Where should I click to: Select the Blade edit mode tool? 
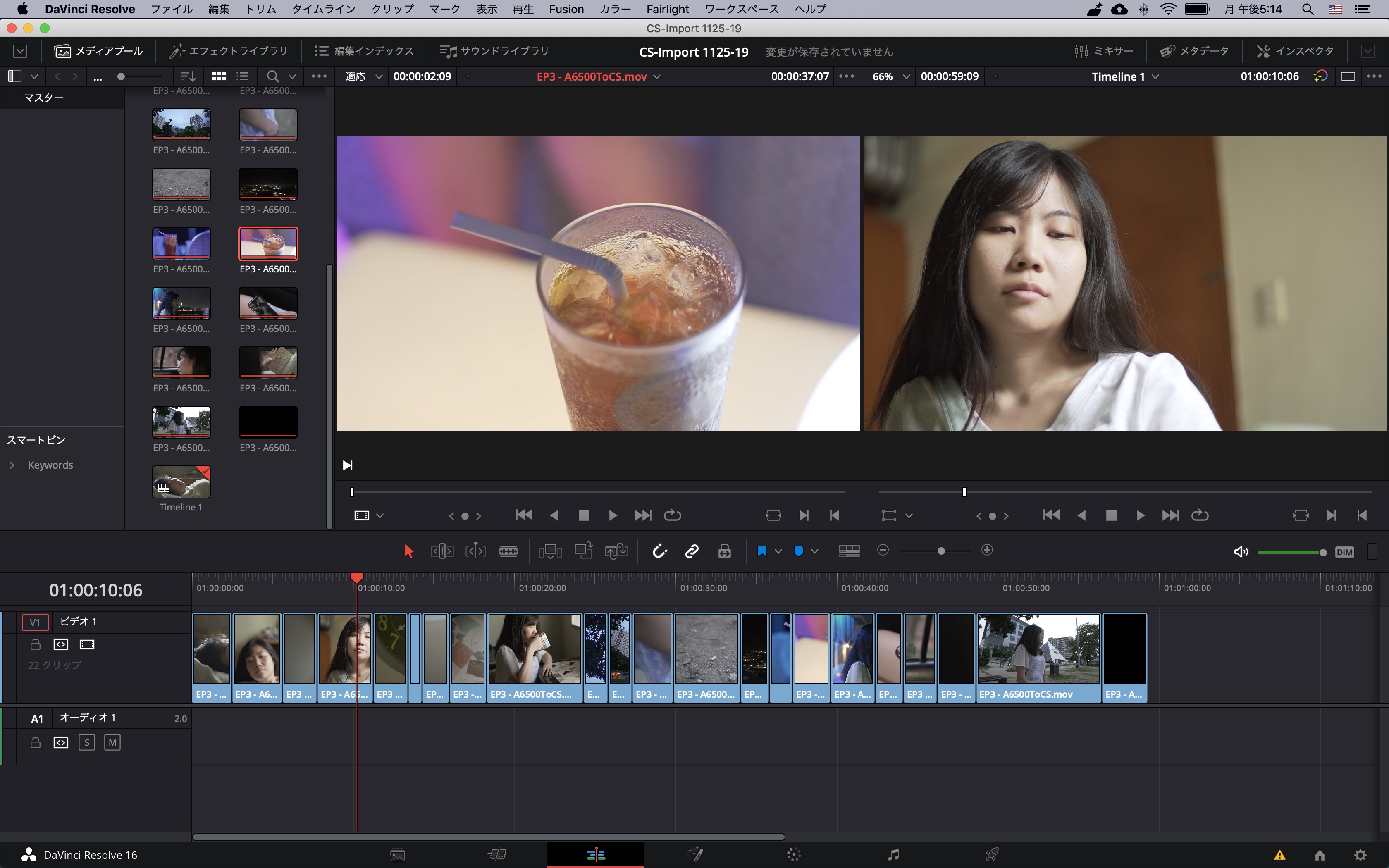click(508, 551)
